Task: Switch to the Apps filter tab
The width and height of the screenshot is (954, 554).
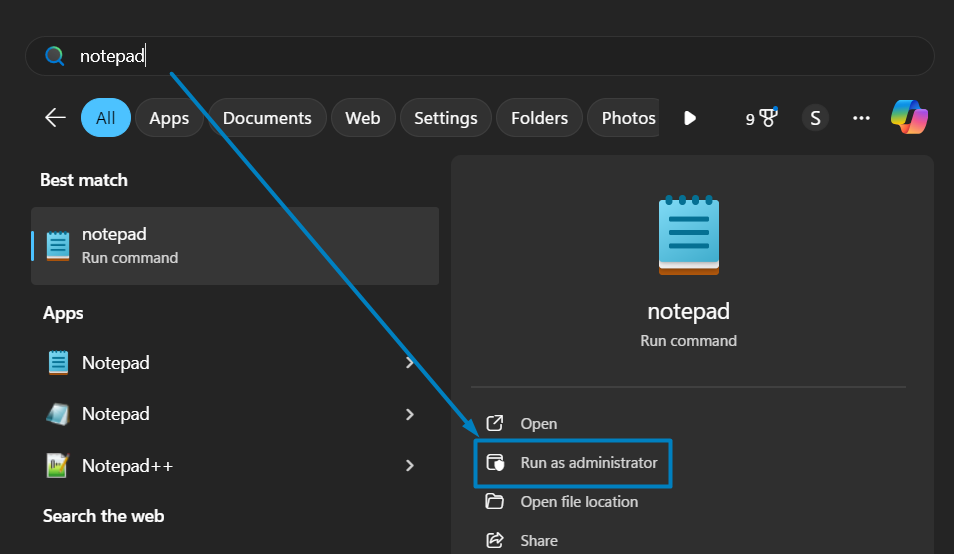Action: [169, 117]
